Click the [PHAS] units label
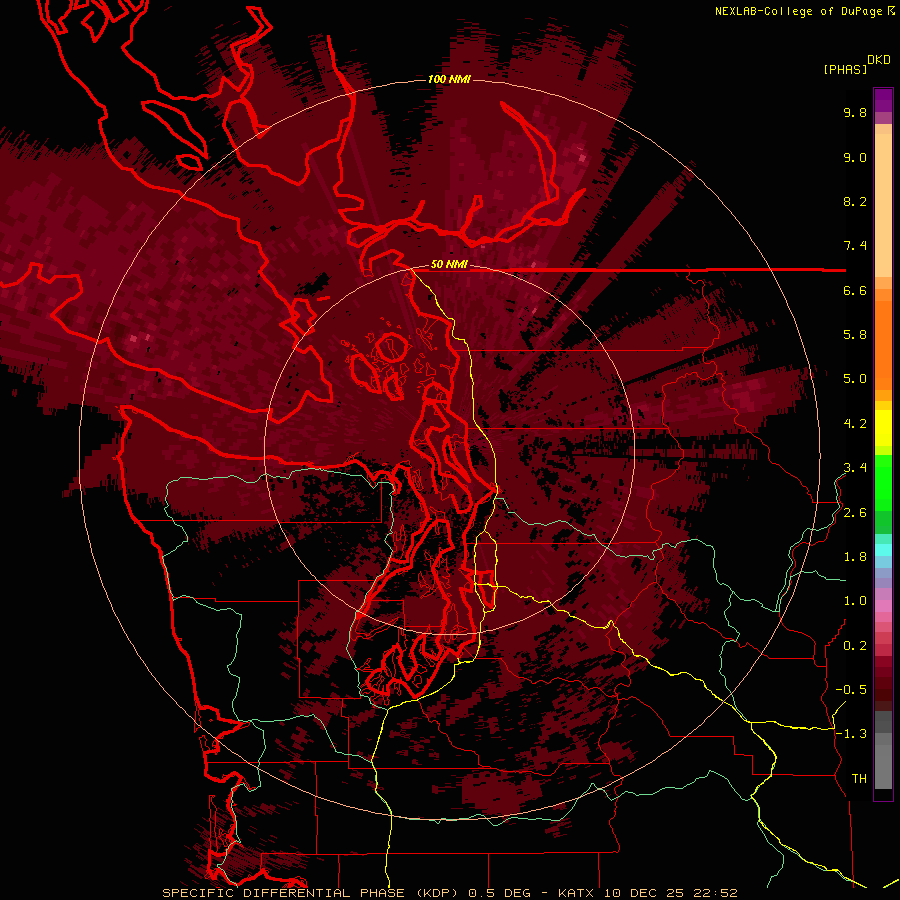This screenshot has width=900, height=900. point(845,69)
